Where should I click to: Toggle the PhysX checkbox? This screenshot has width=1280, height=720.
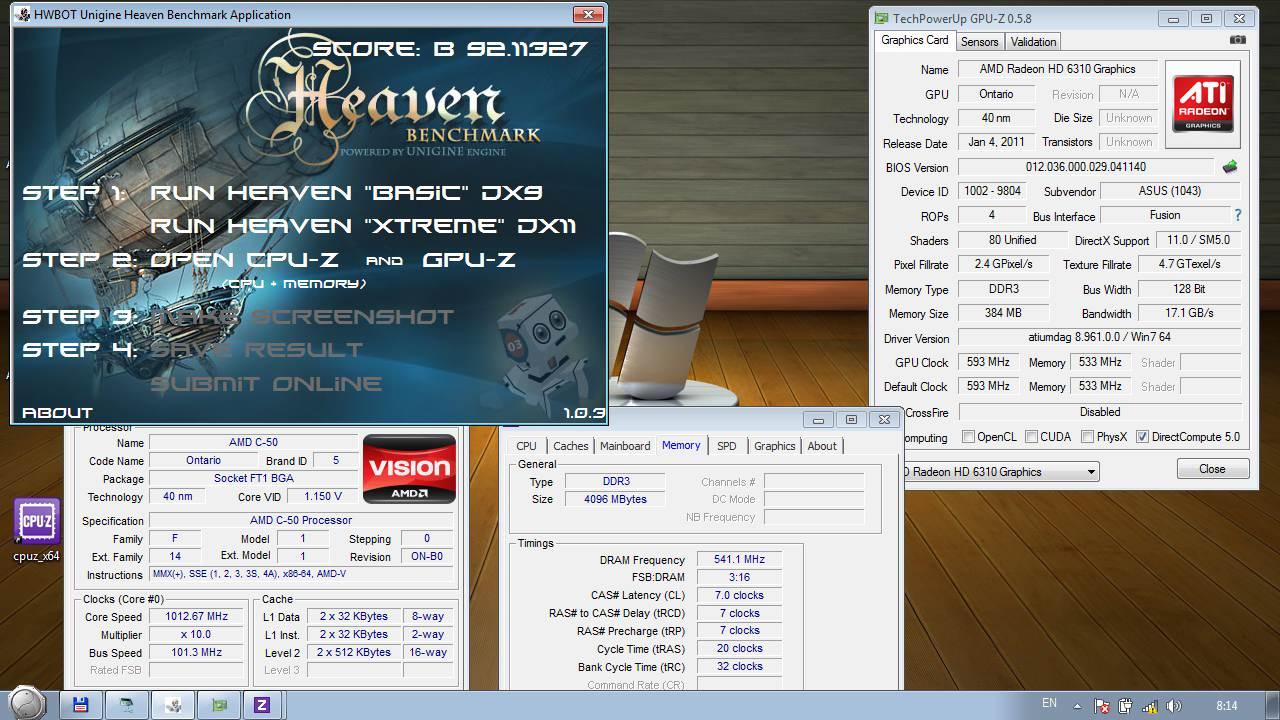(1087, 437)
